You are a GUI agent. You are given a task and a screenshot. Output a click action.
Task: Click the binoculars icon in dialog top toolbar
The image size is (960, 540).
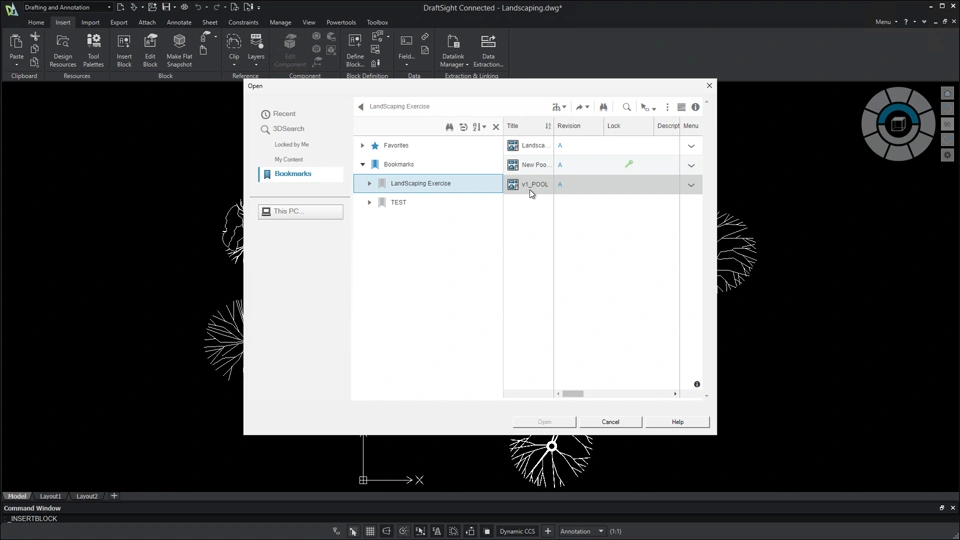603,107
